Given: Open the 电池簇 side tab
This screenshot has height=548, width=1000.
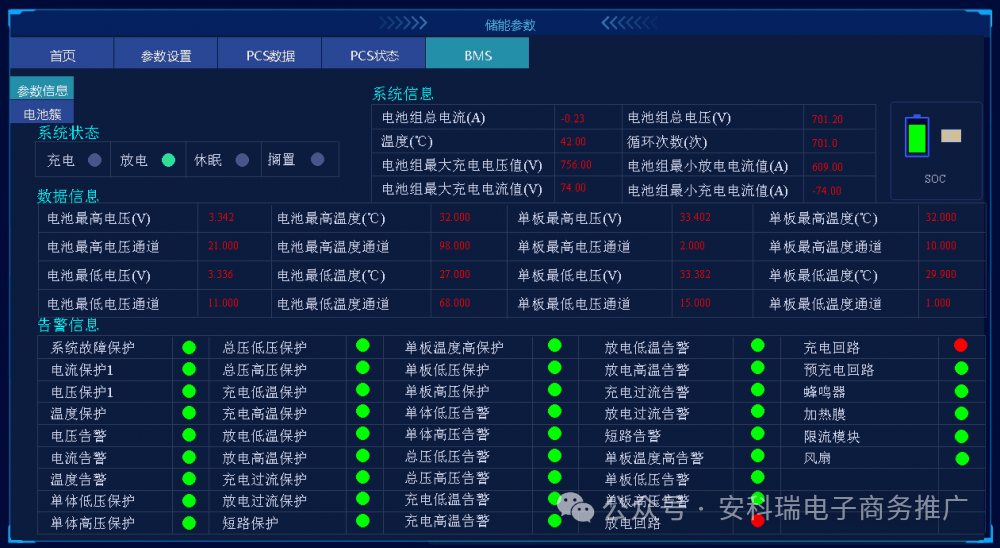Looking at the screenshot, I should click(42, 113).
